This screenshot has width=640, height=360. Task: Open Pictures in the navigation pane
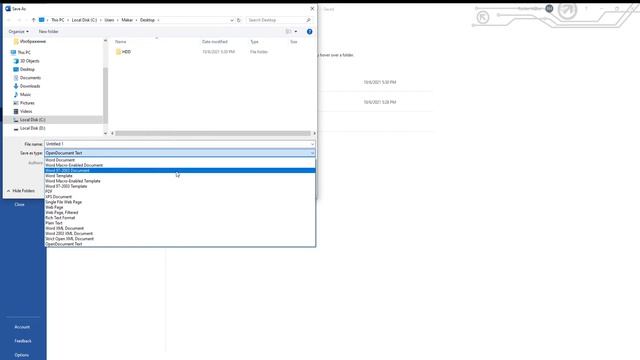click(27, 103)
